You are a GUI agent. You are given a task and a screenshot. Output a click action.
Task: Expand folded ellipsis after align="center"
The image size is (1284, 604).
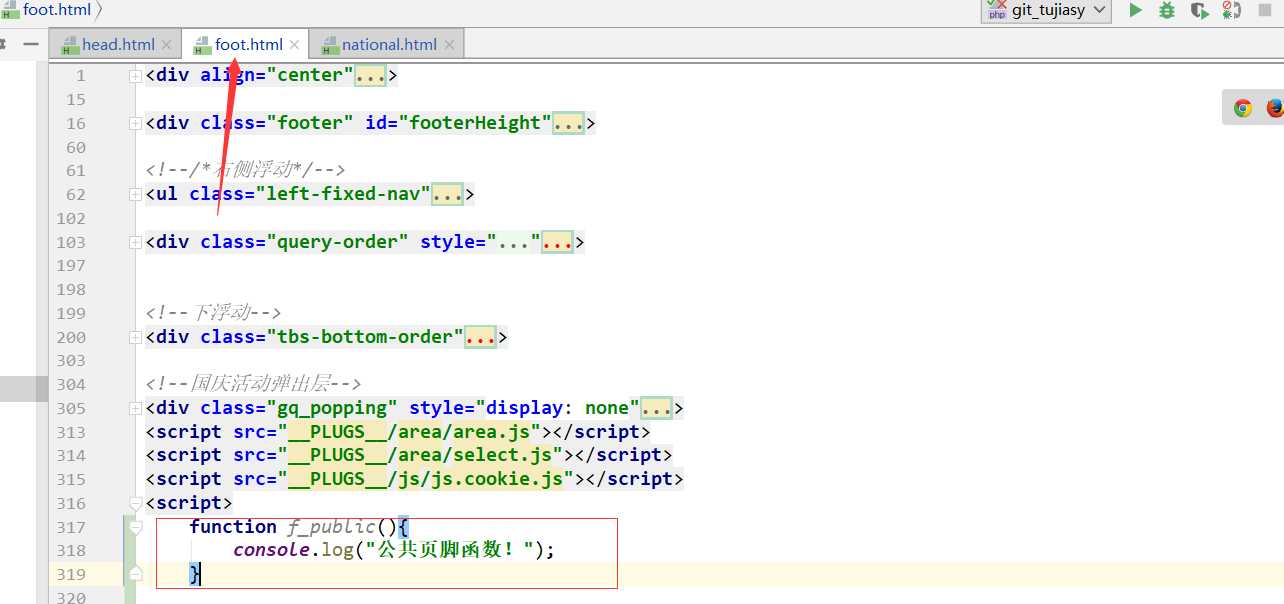coord(370,75)
